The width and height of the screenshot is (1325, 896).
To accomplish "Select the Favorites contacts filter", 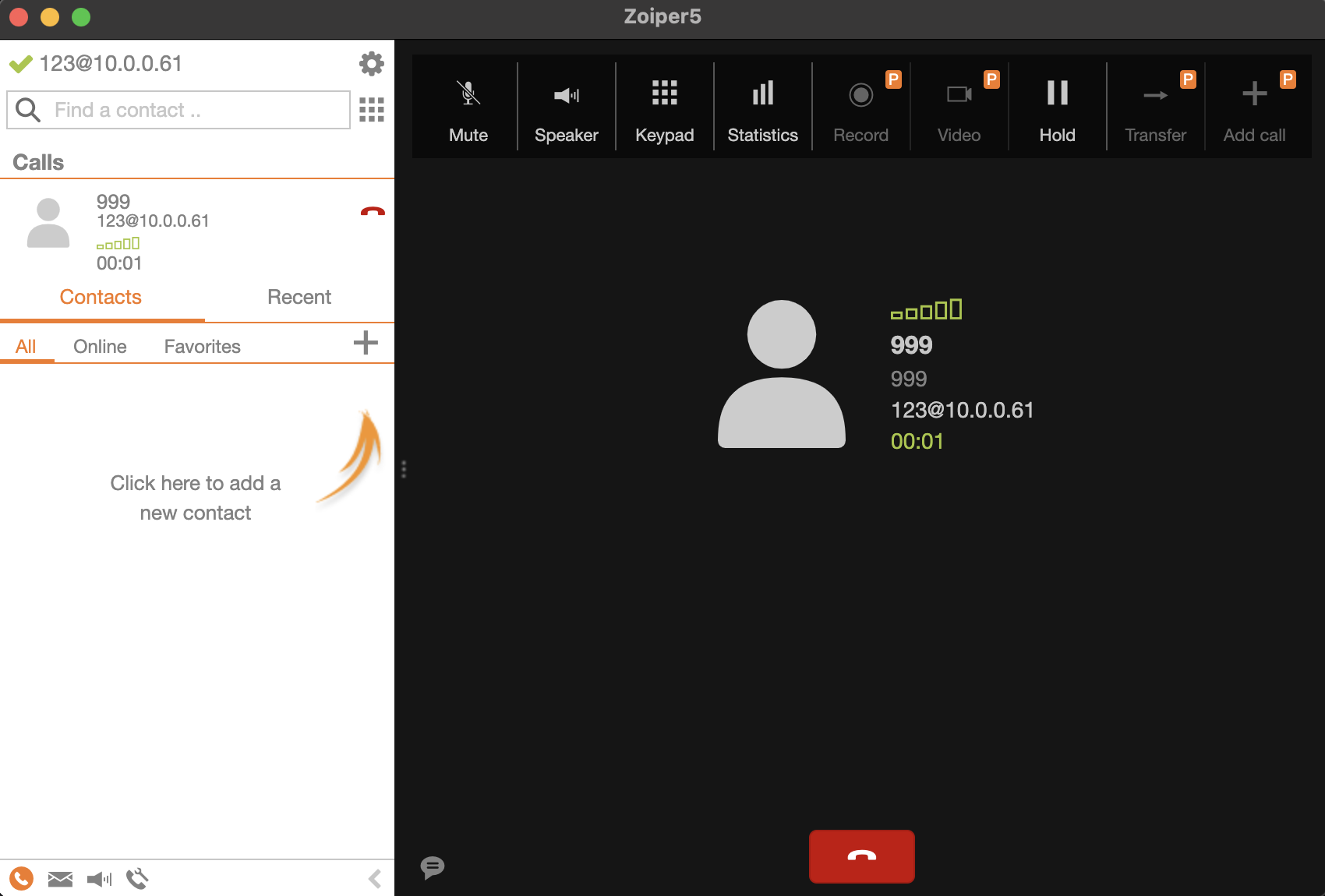I will pos(202,347).
